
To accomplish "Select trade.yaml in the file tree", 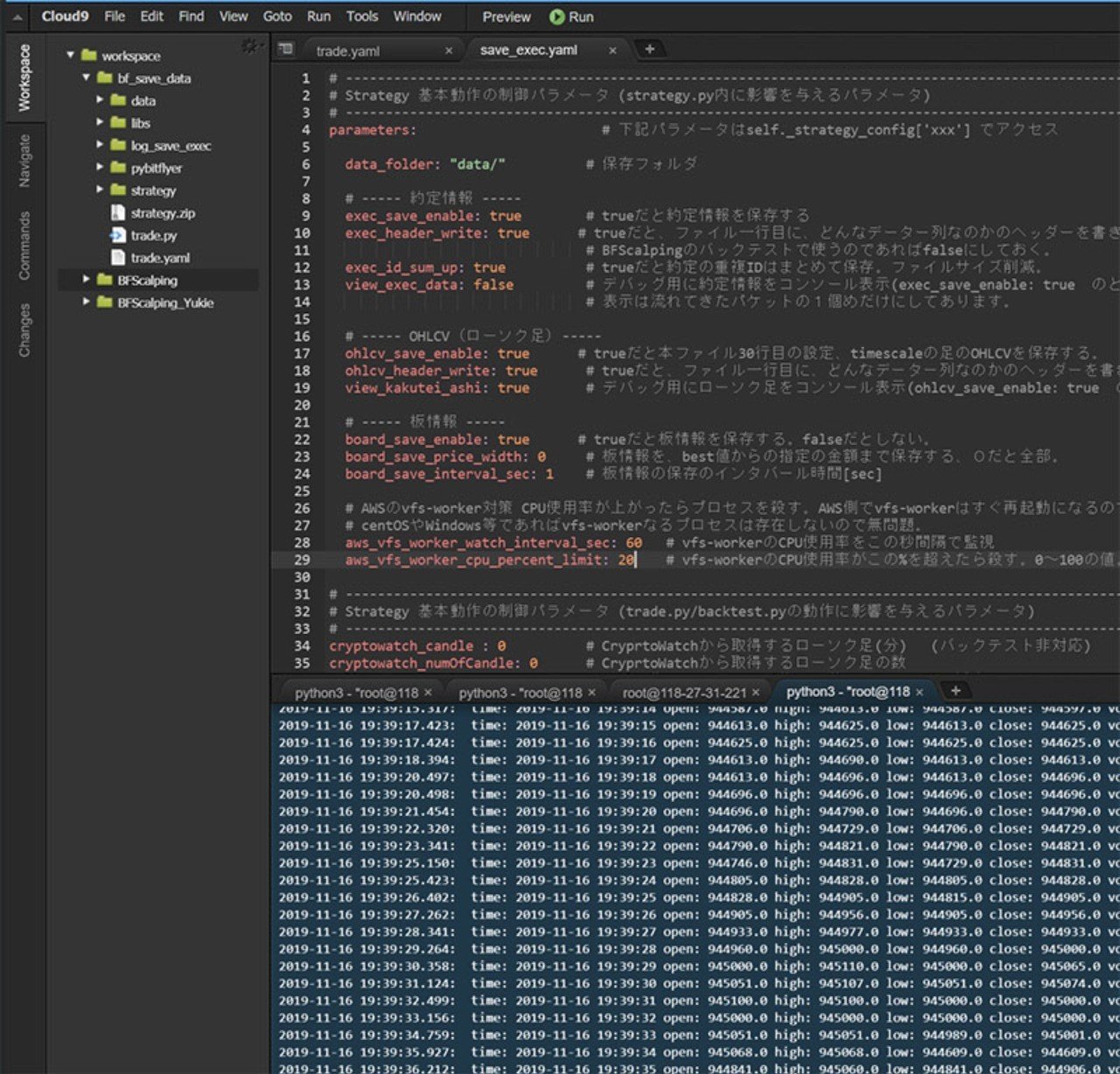I will [x=160, y=258].
